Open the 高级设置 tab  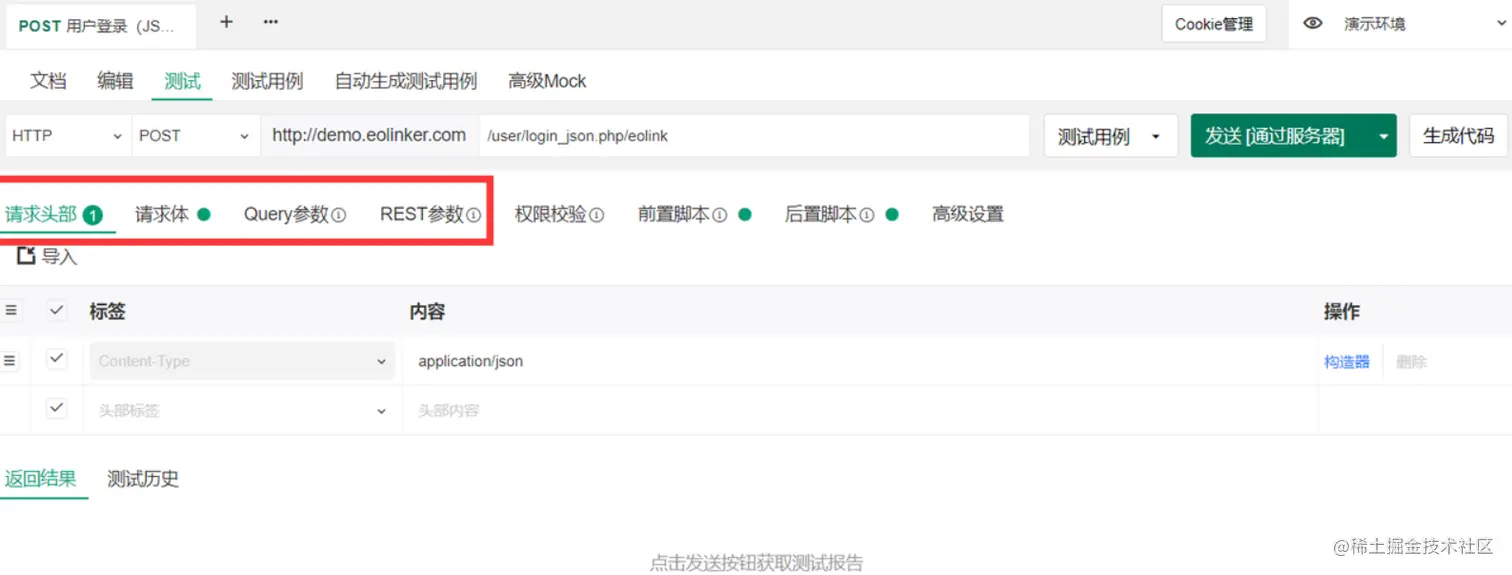(968, 214)
